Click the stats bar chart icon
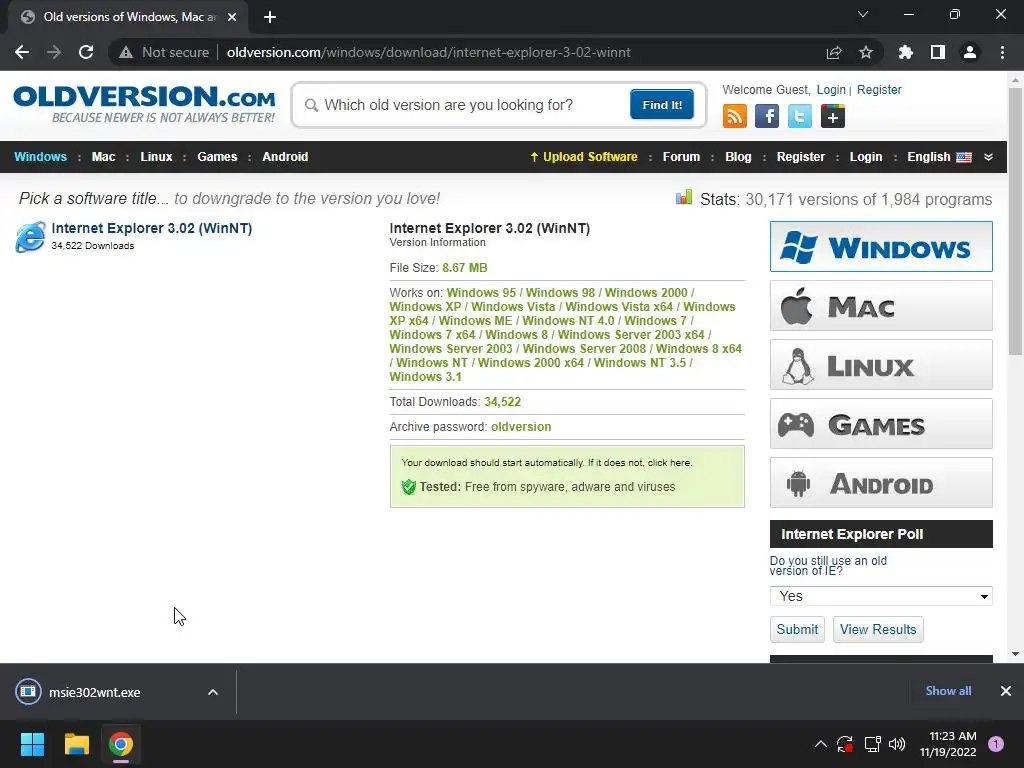Image resolution: width=1024 pixels, height=768 pixels. 684,197
